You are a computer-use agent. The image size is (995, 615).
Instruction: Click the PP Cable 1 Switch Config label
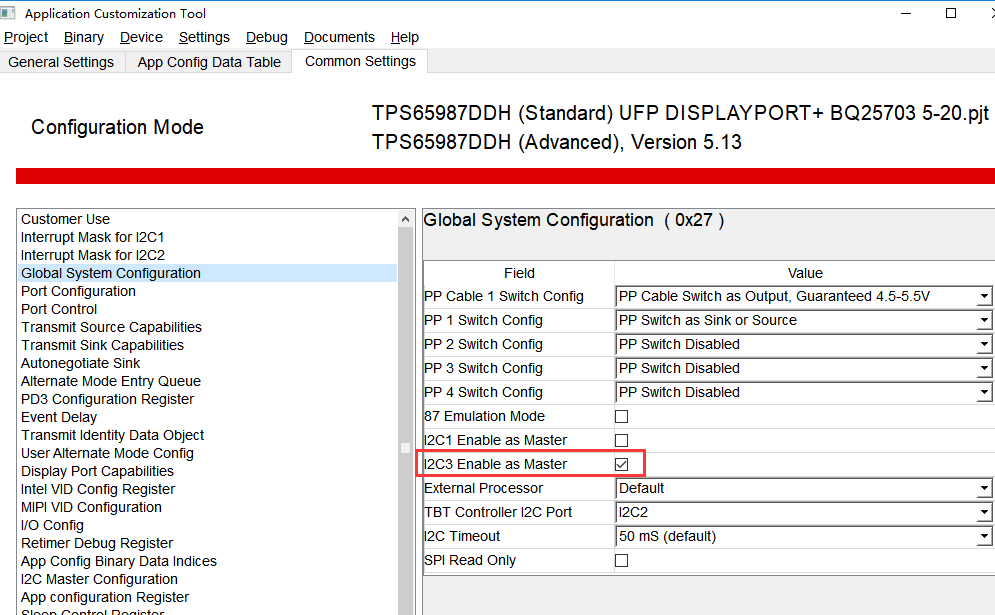504,296
